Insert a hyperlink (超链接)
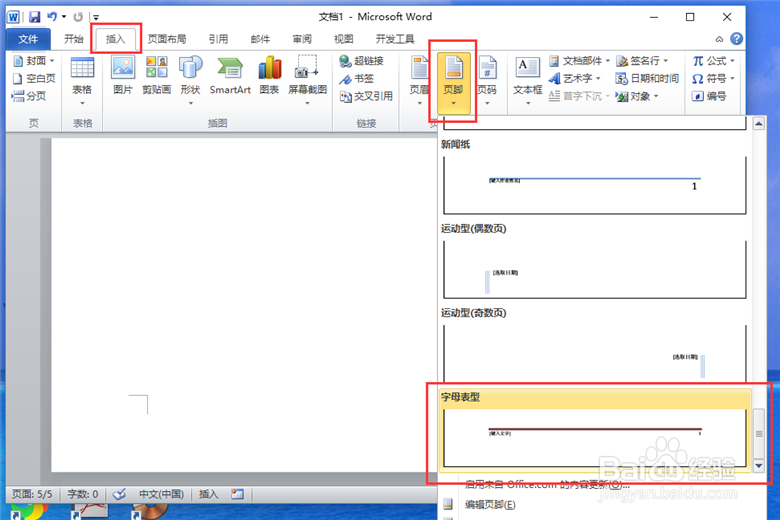Screen dimensions: 780x520 coord(362,61)
